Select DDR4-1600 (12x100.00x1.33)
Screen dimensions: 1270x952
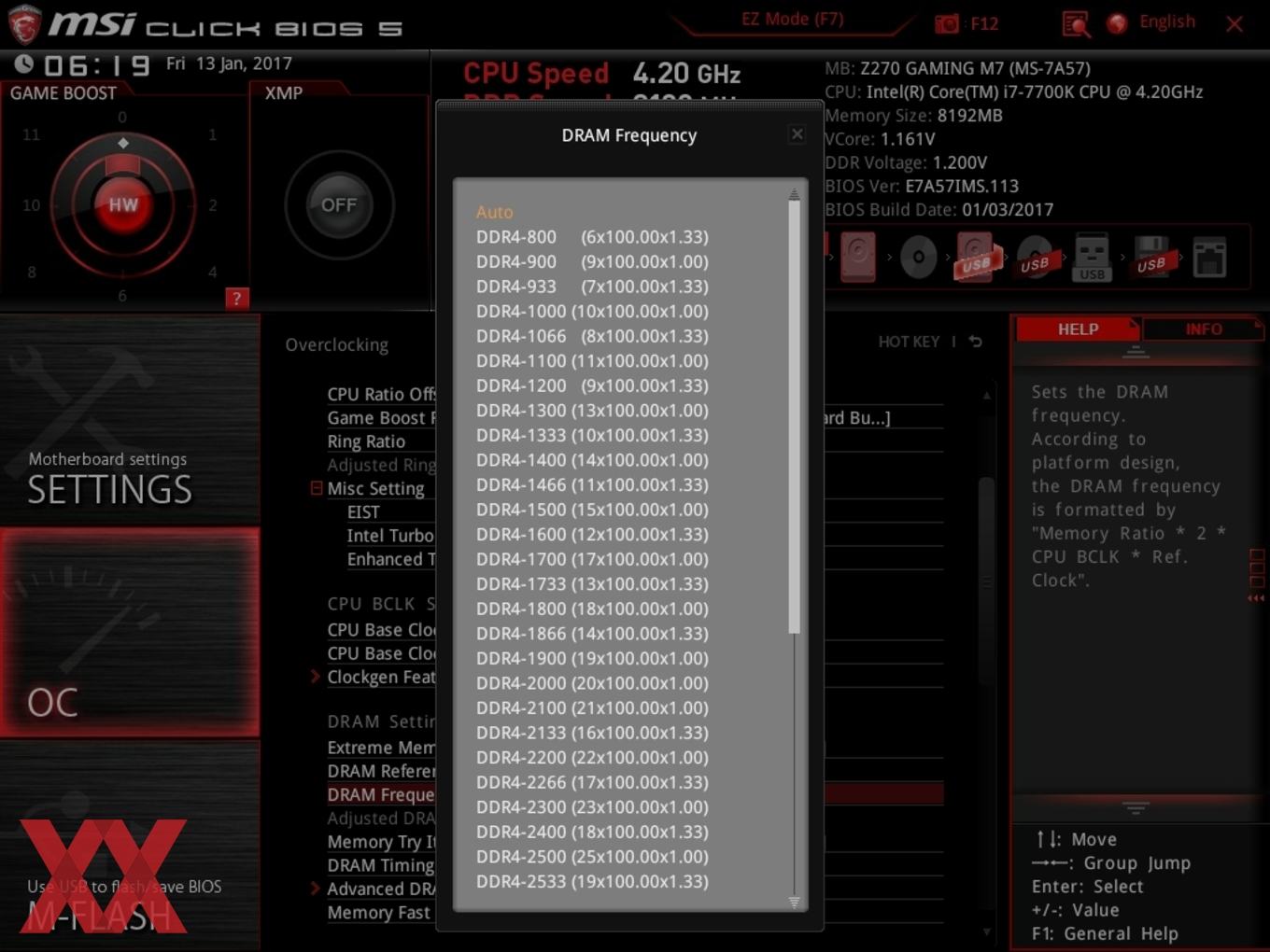click(x=592, y=535)
